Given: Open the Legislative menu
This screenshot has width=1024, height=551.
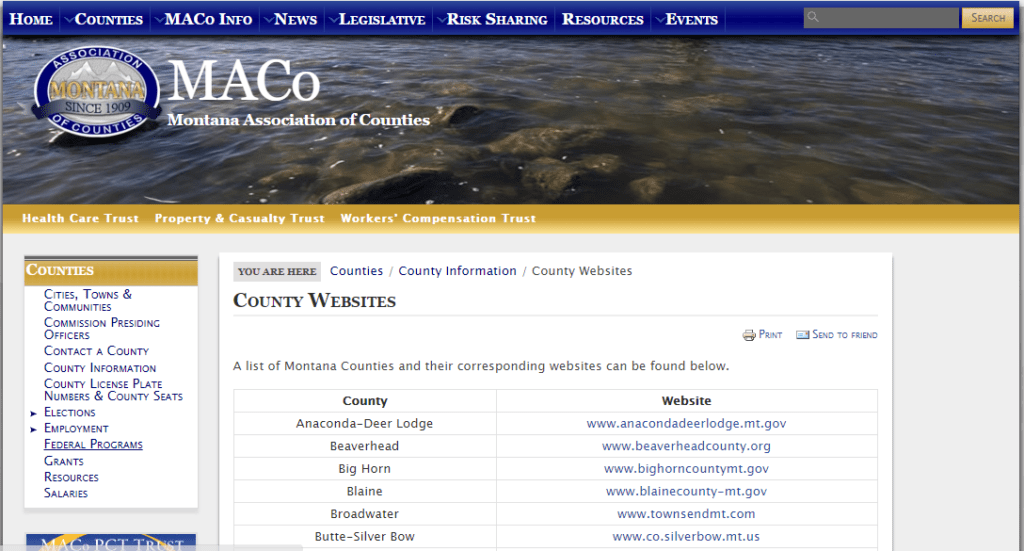Looking at the screenshot, I should pyautogui.click(x=382, y=20).
